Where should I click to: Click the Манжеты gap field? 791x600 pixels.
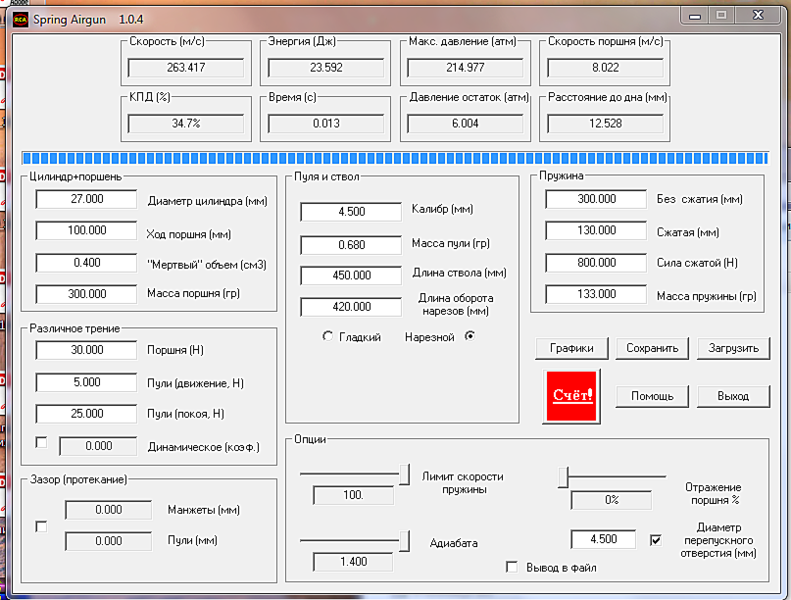(x=108, y=510)
